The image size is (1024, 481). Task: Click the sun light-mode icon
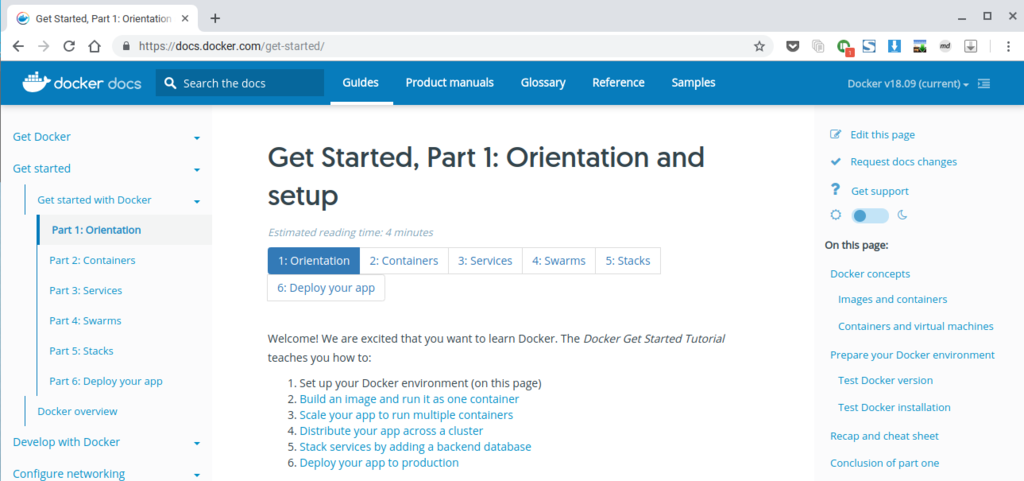tap(835, 215)
